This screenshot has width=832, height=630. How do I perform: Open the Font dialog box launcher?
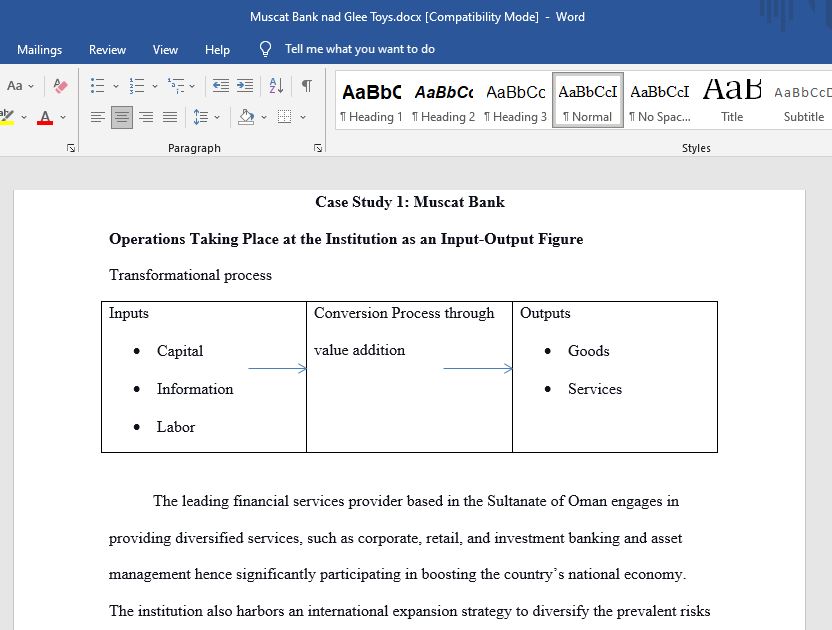click(x=71, y=148)
